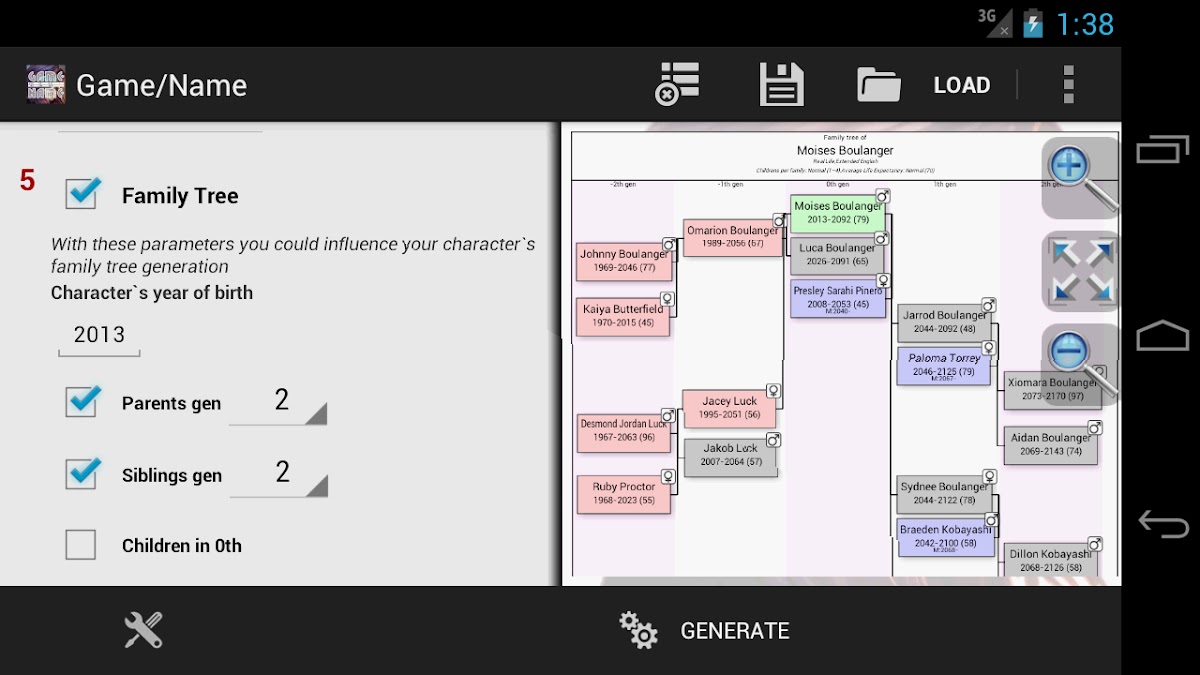The height and width of the screenshot is (675, 1200).
Task: Enable Children in 0th checkbox
Action: [81, 545]
